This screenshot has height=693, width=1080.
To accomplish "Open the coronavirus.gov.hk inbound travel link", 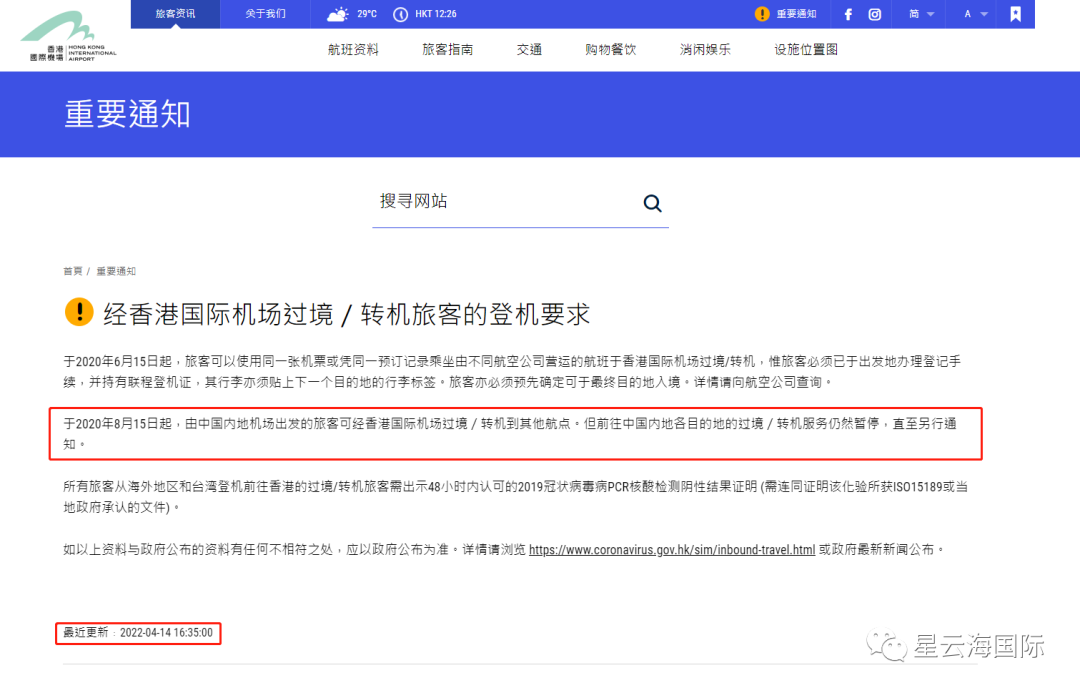I will [x=672, y=550].
